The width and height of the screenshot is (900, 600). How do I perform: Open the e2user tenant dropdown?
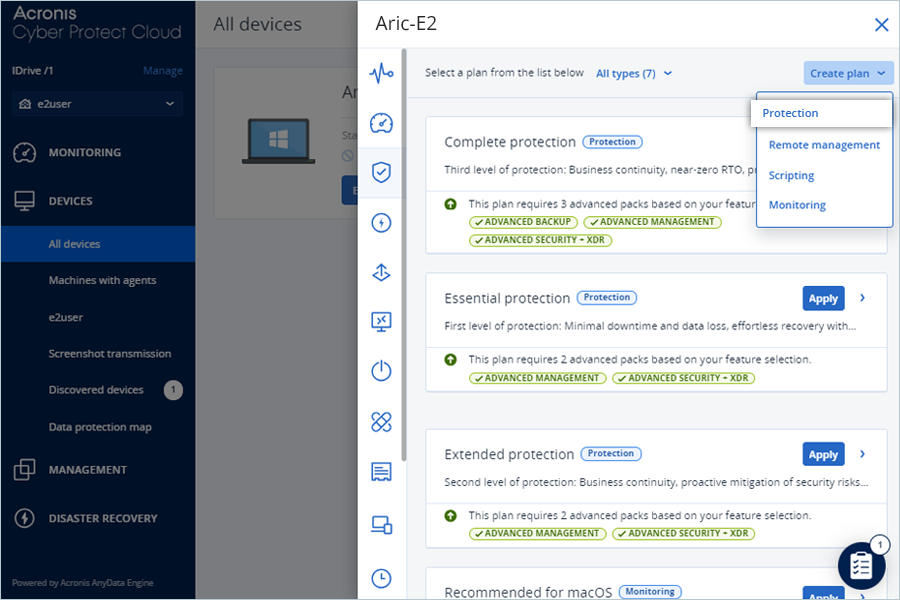pyautogui.click(x=97, y=104)
